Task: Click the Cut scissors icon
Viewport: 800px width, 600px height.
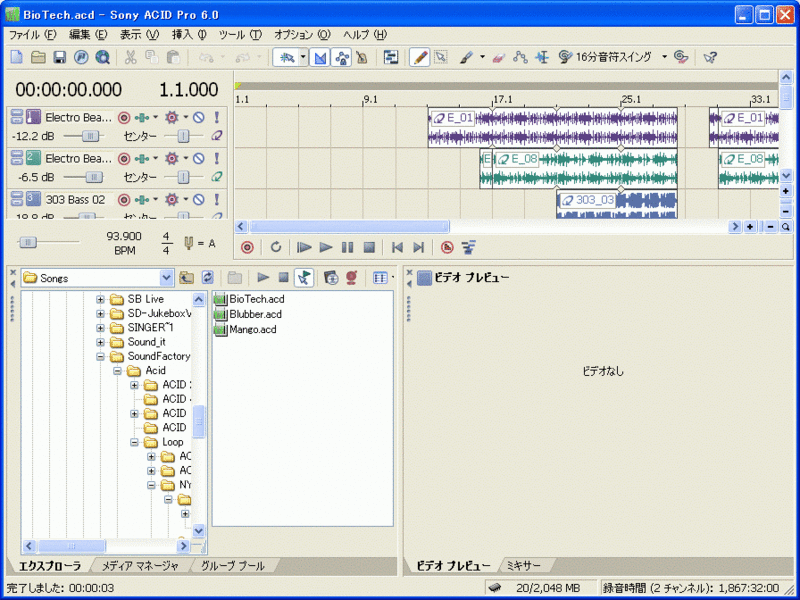Action: 131,57
